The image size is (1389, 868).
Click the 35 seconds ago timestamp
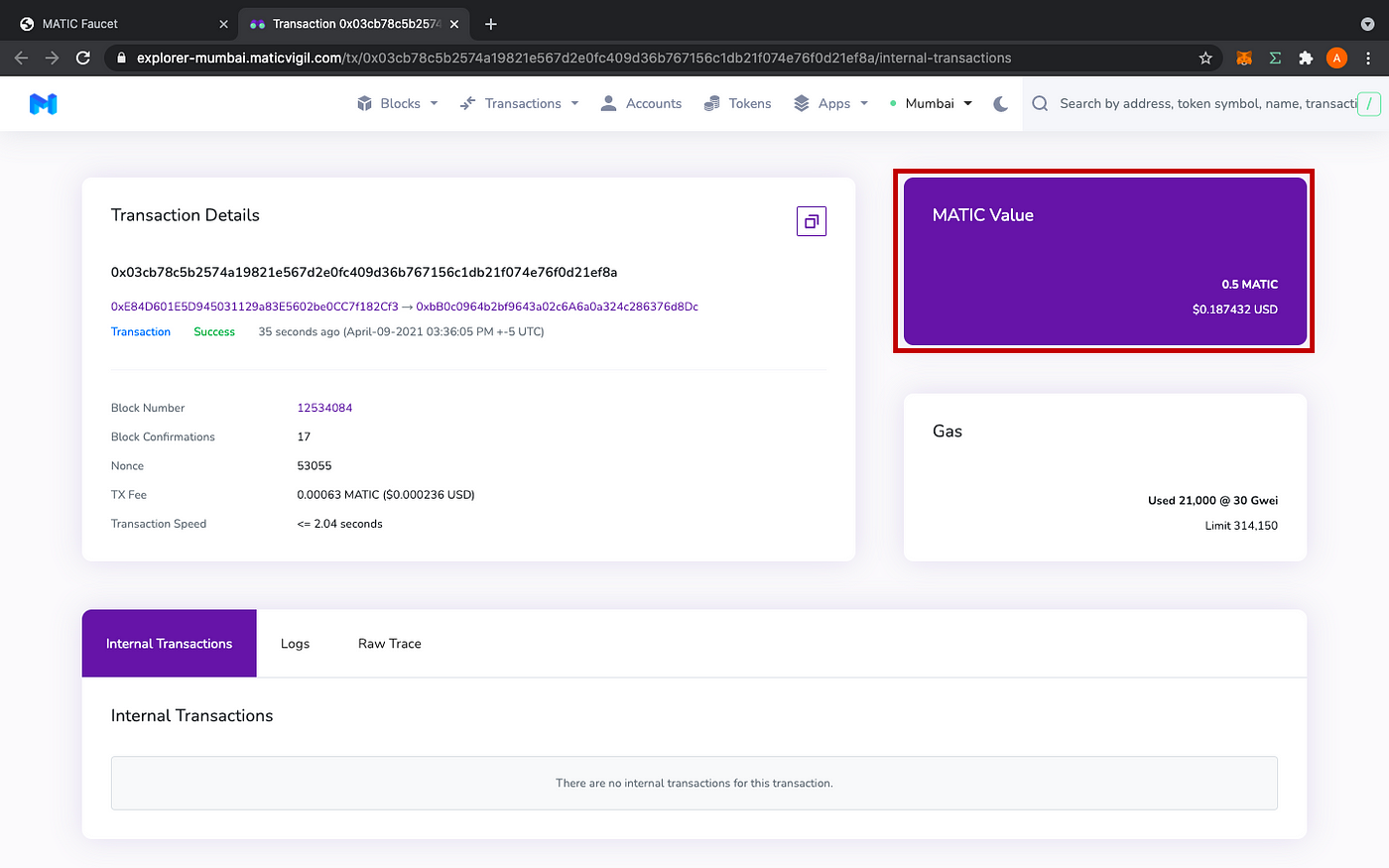click(401, 331)
